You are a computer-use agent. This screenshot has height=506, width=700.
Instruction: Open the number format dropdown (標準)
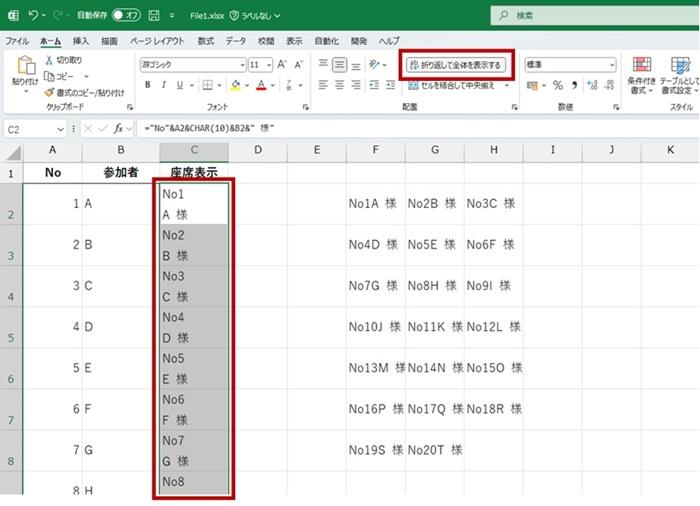click(x=611, y=64)
